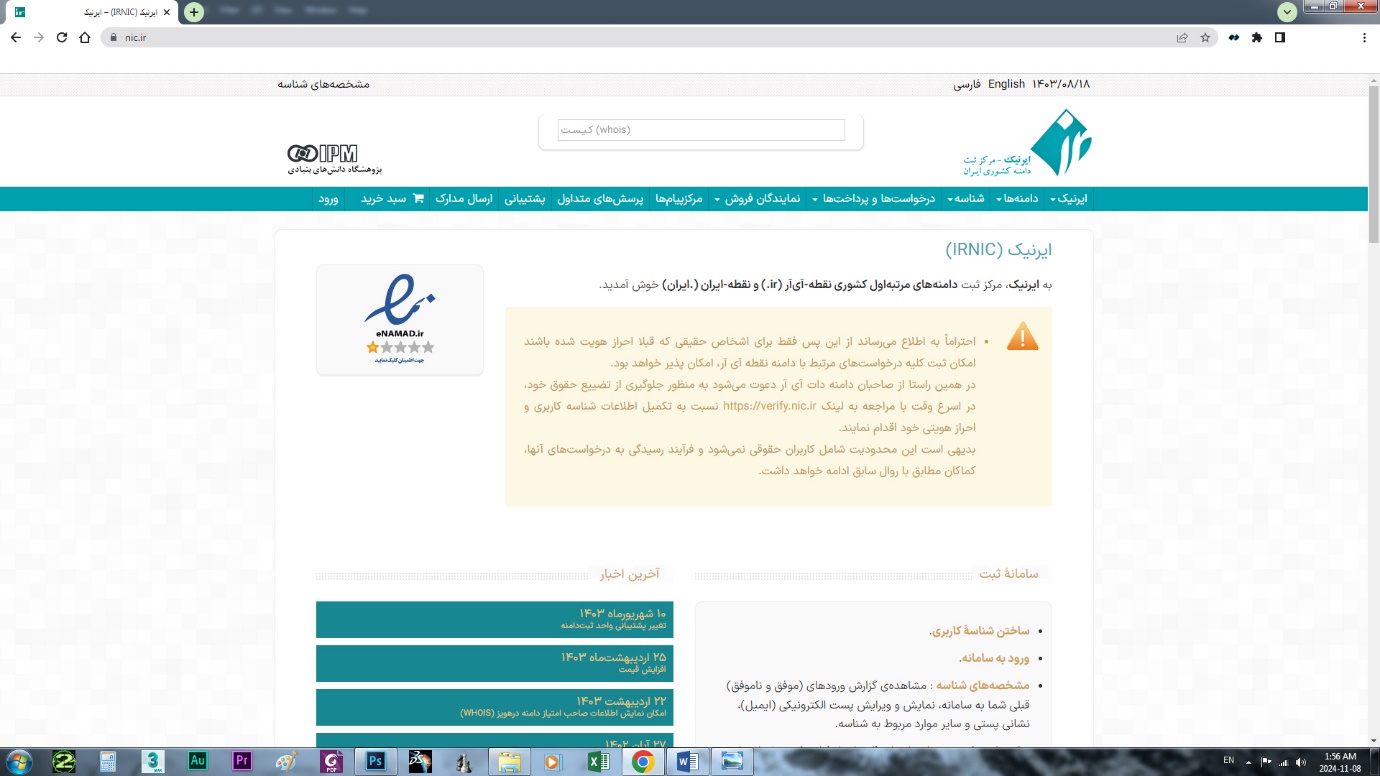The width and height of the screenshot is (1380, 776).
Task: Expand the ایرنیک dropdown menu
Action: pos(1071,198)
